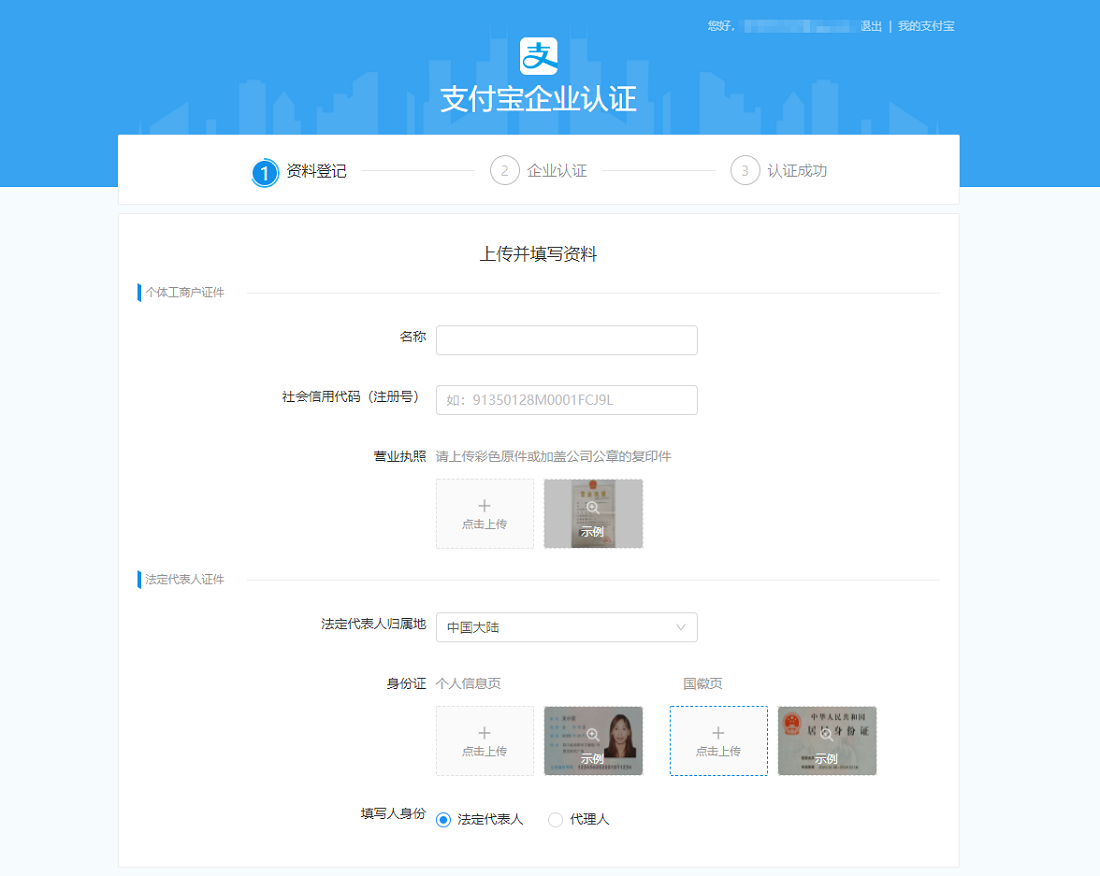Viewport: 1100px width, 876px height.
Task: Select the 法定代表人 radio button
Action: pos(443,819)
